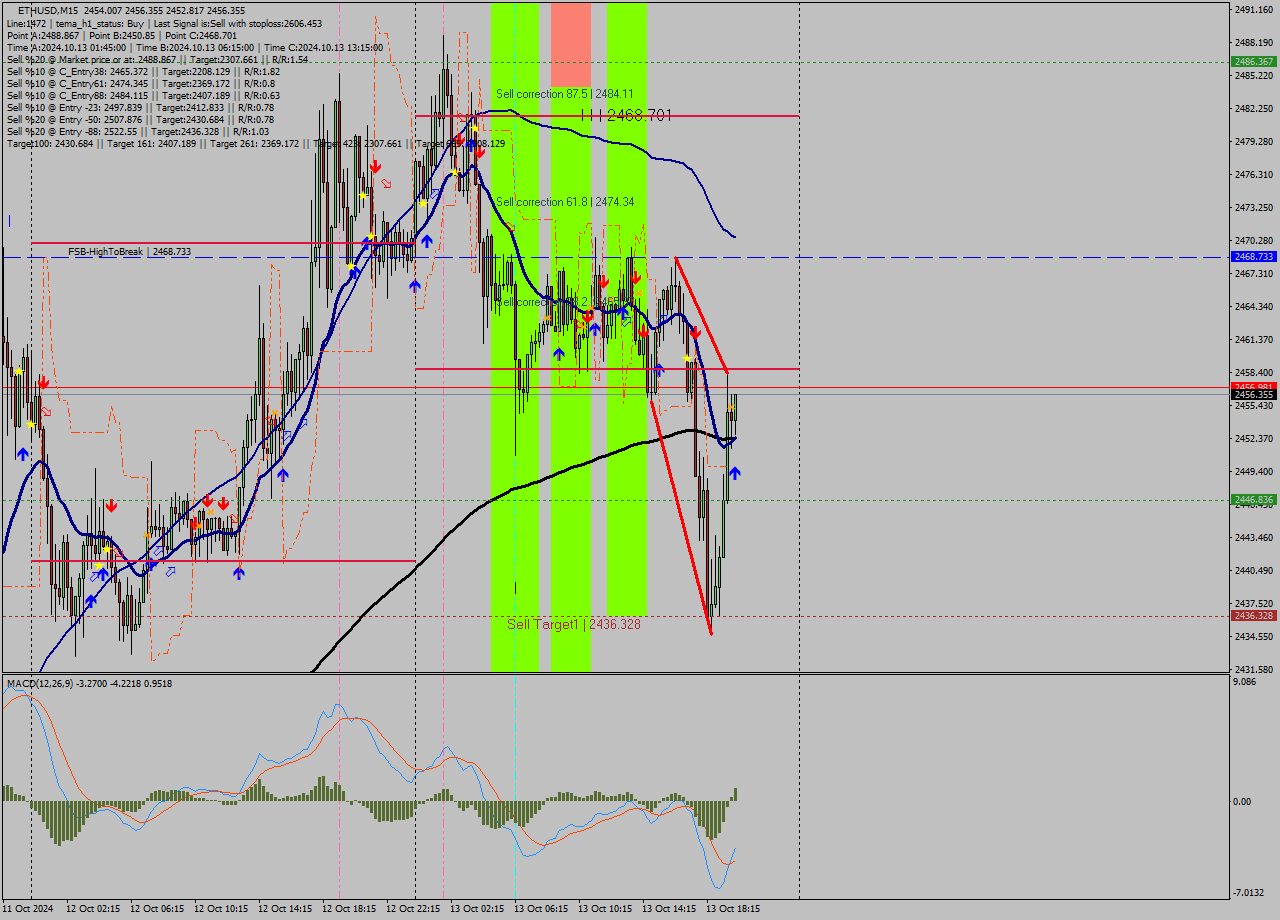Click the 2461.370 price axis value

[x=1254, y=339]
